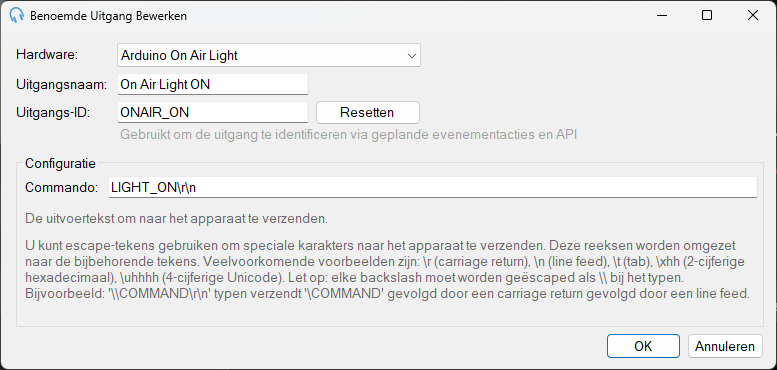Close the dialog with the X icon

(x=753, y=15)
